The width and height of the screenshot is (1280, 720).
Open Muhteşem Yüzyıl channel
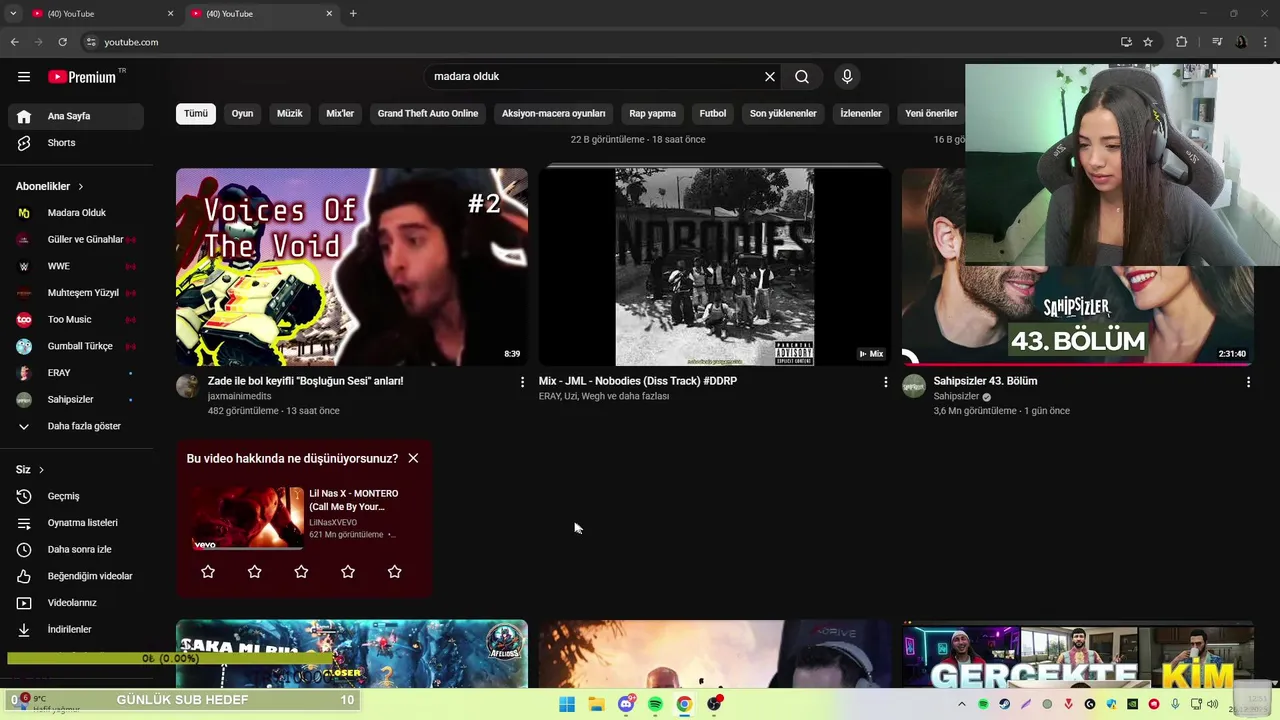pyautogui.click(x=76, y=293)
